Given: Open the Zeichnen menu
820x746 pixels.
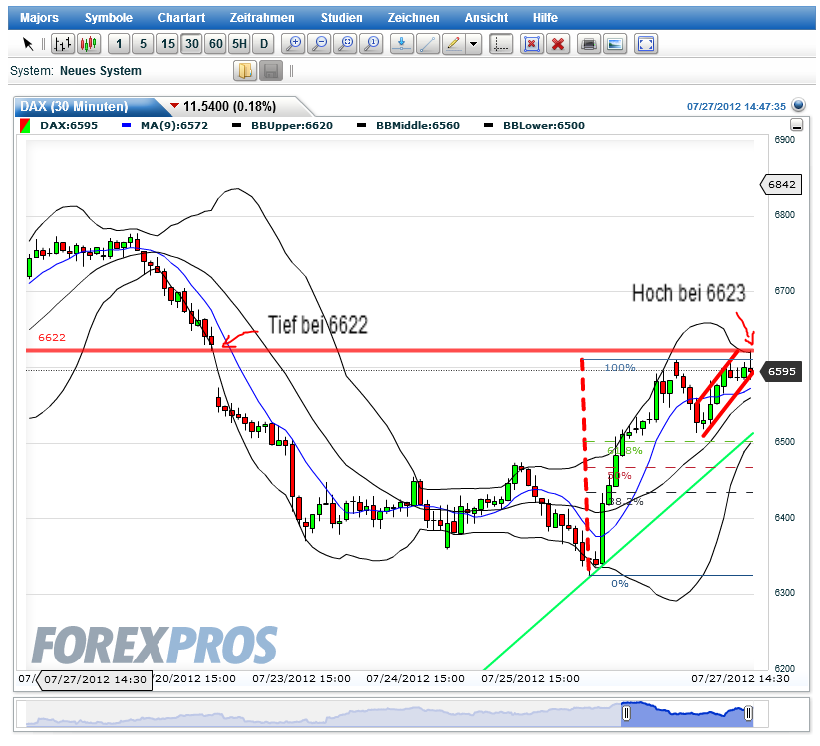Looking at the screenshot, I should tap(413, 18).
